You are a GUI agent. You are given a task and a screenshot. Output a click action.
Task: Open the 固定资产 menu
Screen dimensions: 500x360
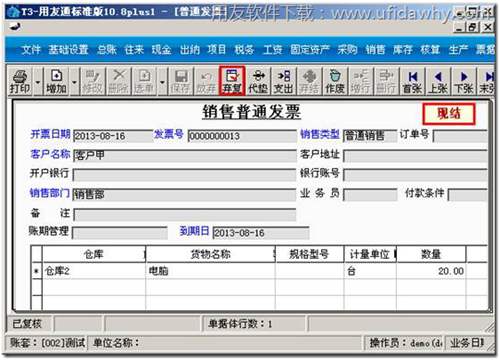(310, 50)
